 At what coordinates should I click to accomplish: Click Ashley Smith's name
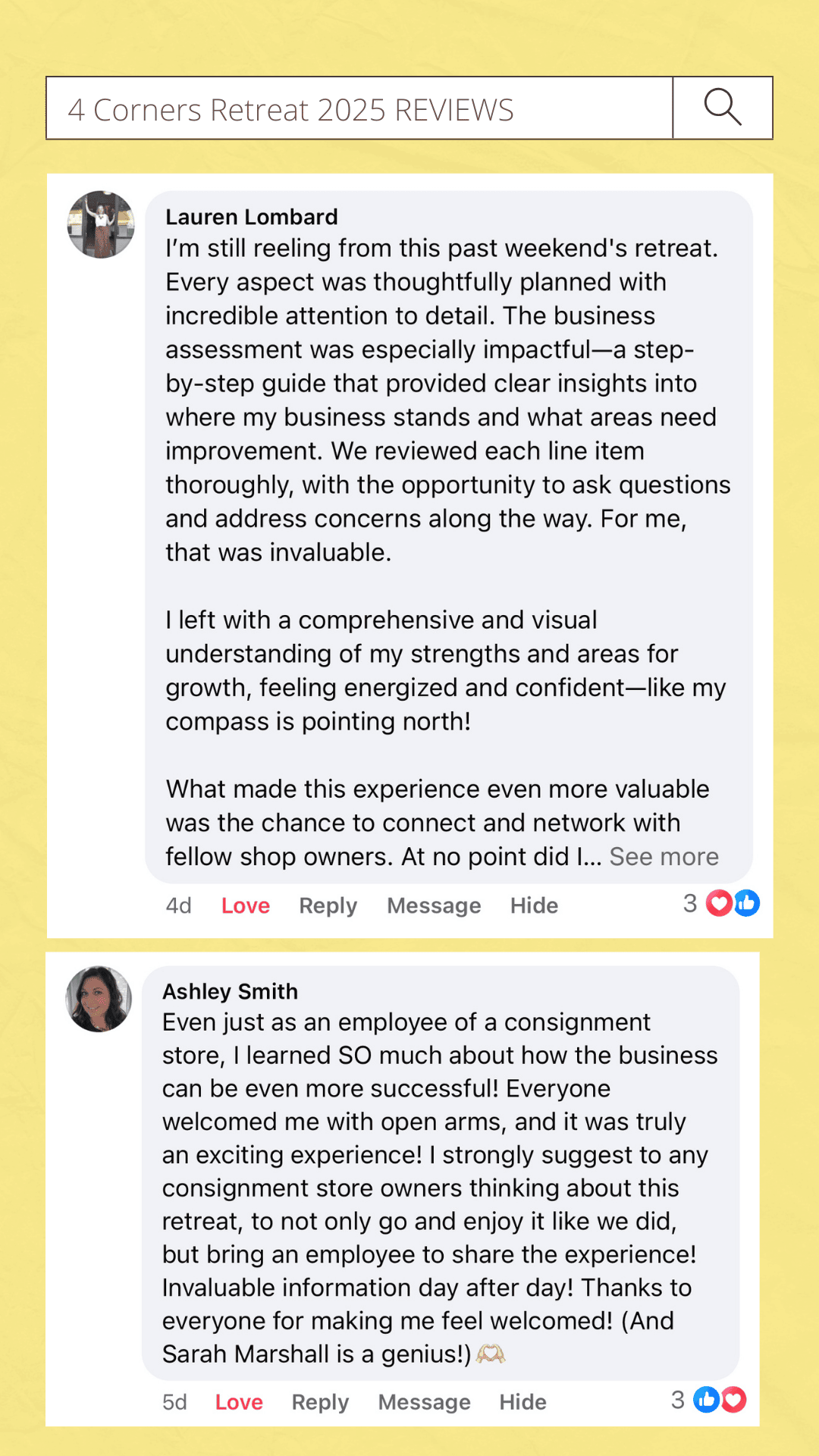point(230,991)
